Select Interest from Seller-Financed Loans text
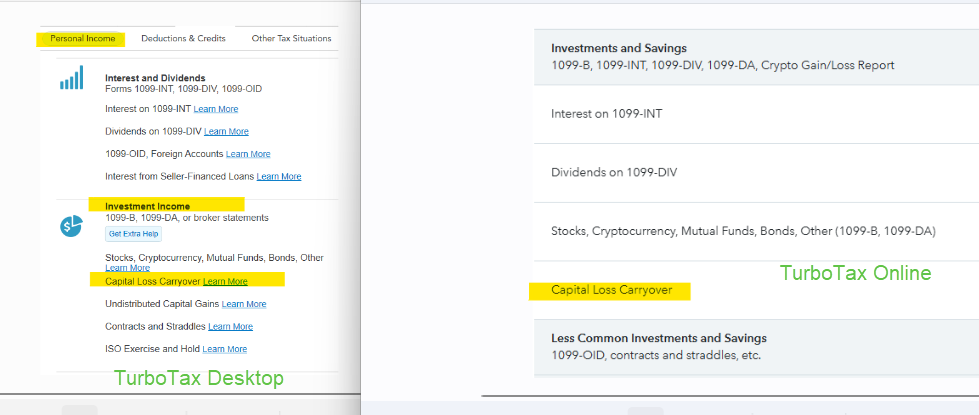 180,177
